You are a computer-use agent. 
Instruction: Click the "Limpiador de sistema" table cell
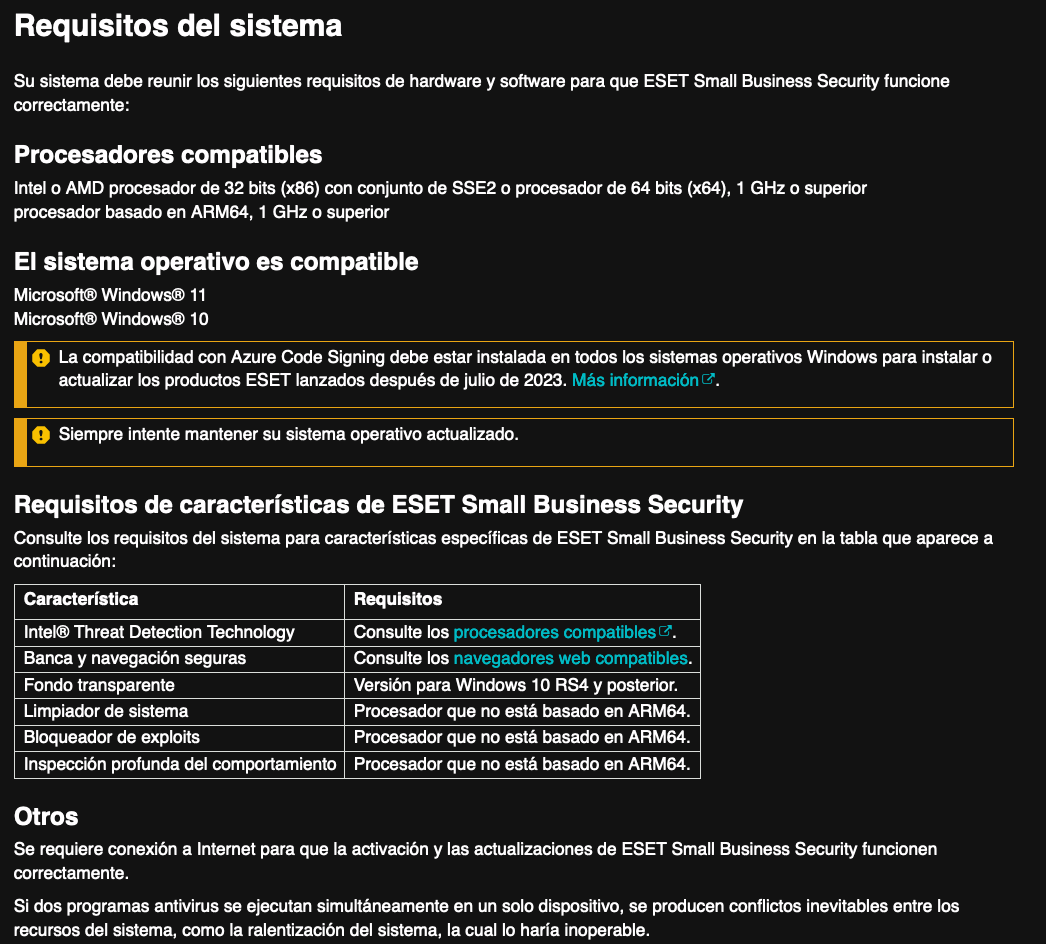[x=106, y=711]
